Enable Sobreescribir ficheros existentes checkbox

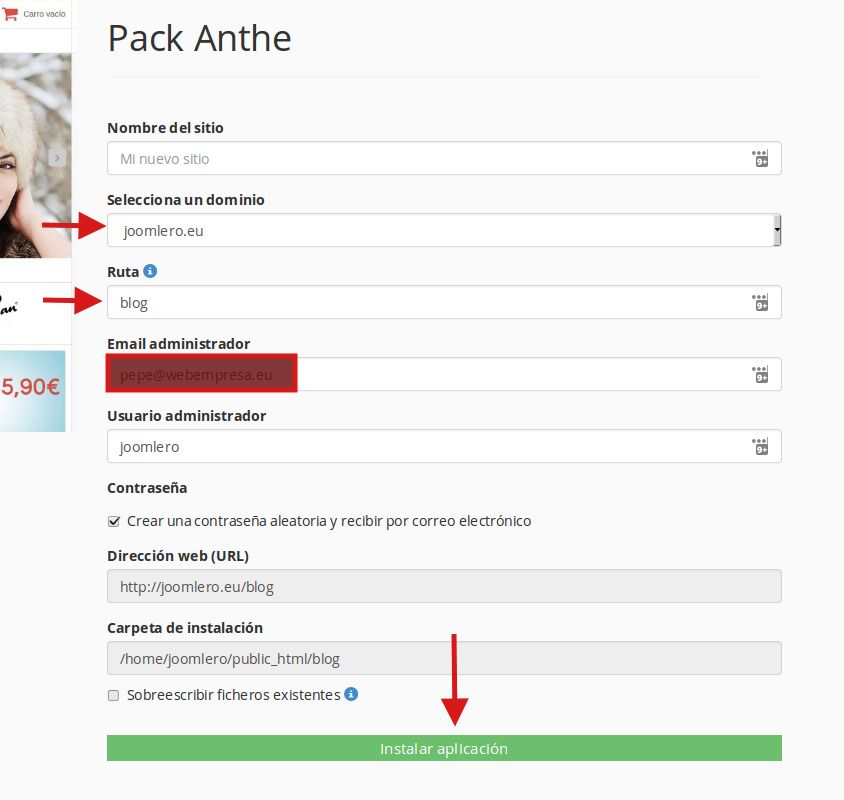(x=114, y=696)
